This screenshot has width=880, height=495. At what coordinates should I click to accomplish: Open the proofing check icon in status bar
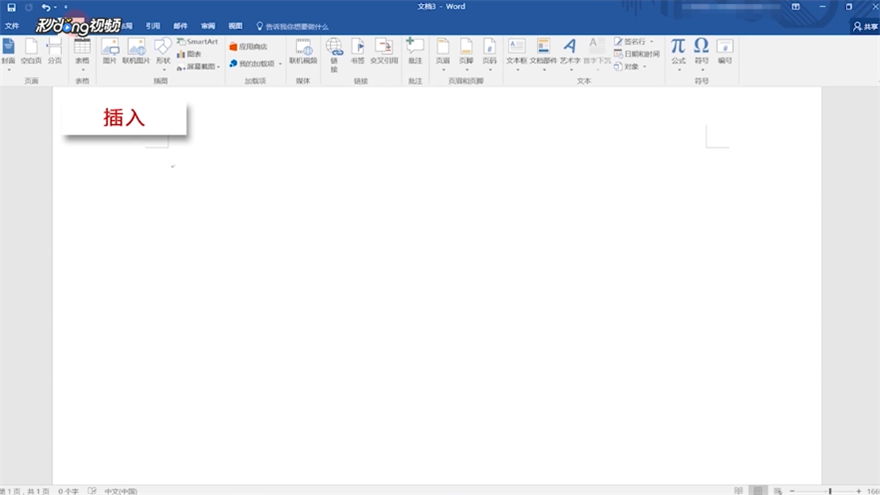click(x=92, y=491)
